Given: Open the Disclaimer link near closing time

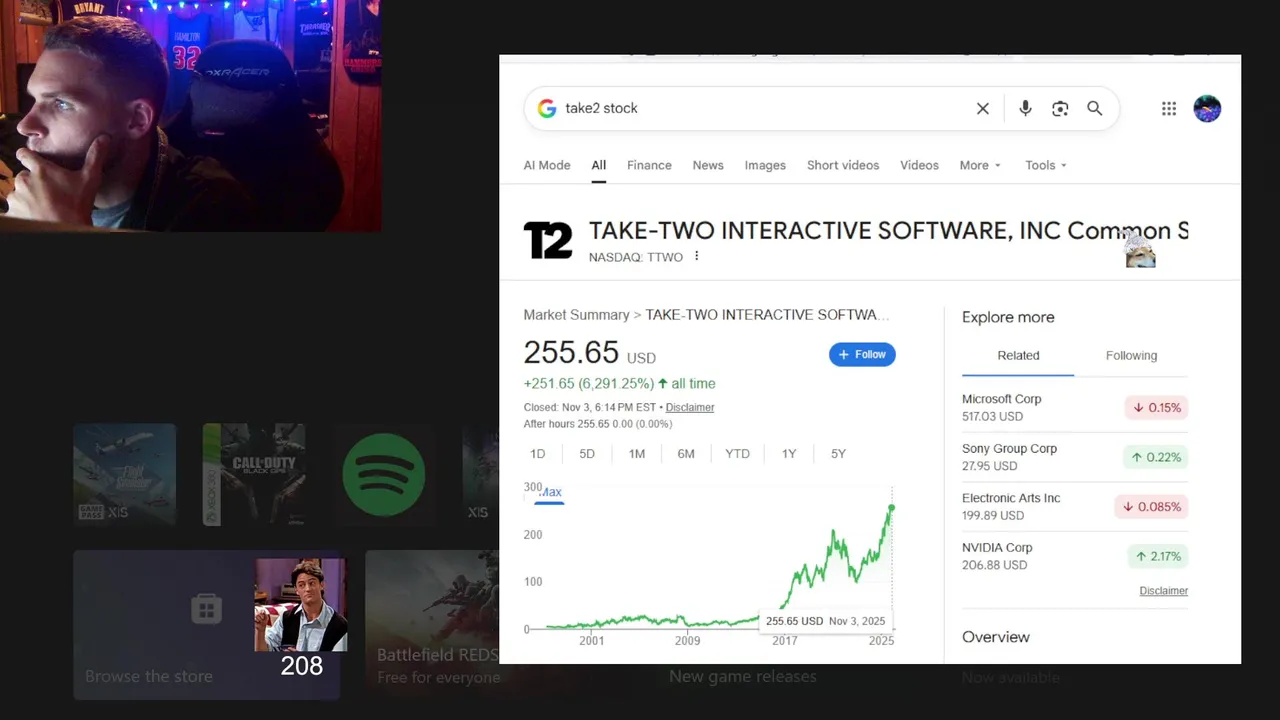Looking at the screenshot, I should coord(690,407).
